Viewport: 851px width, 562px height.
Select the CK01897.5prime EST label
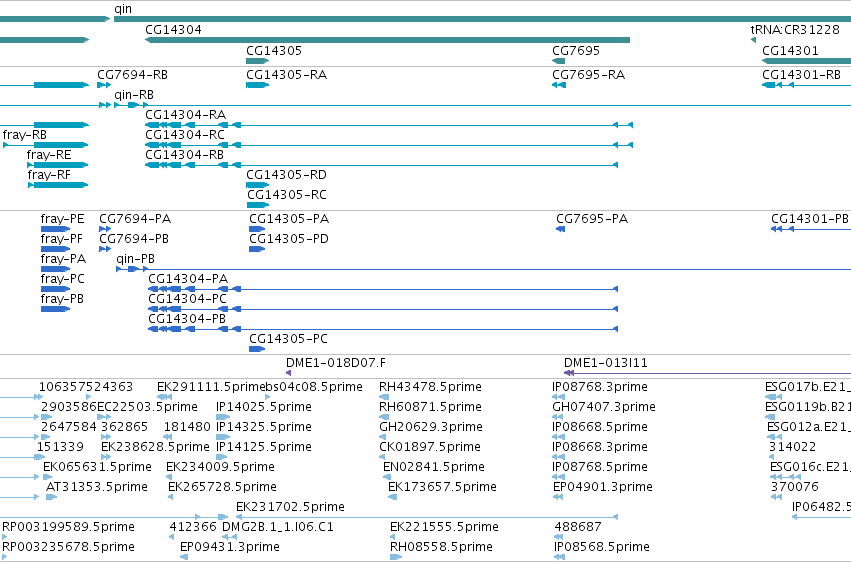coord(430,447)
